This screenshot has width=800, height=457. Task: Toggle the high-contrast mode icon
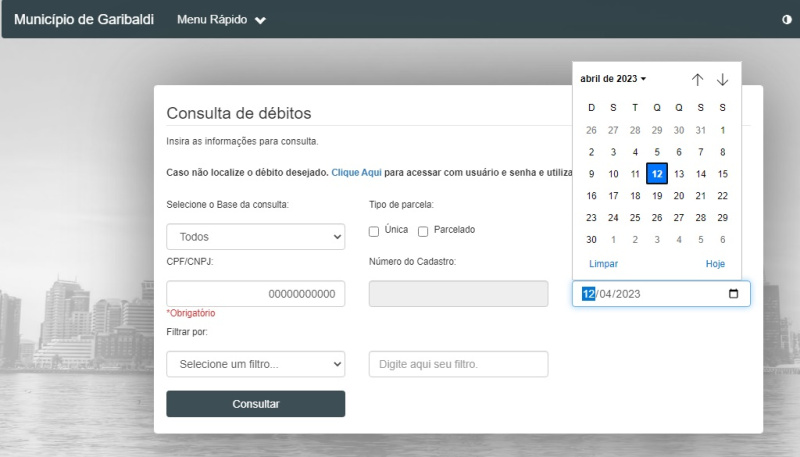tap(787, 19)
